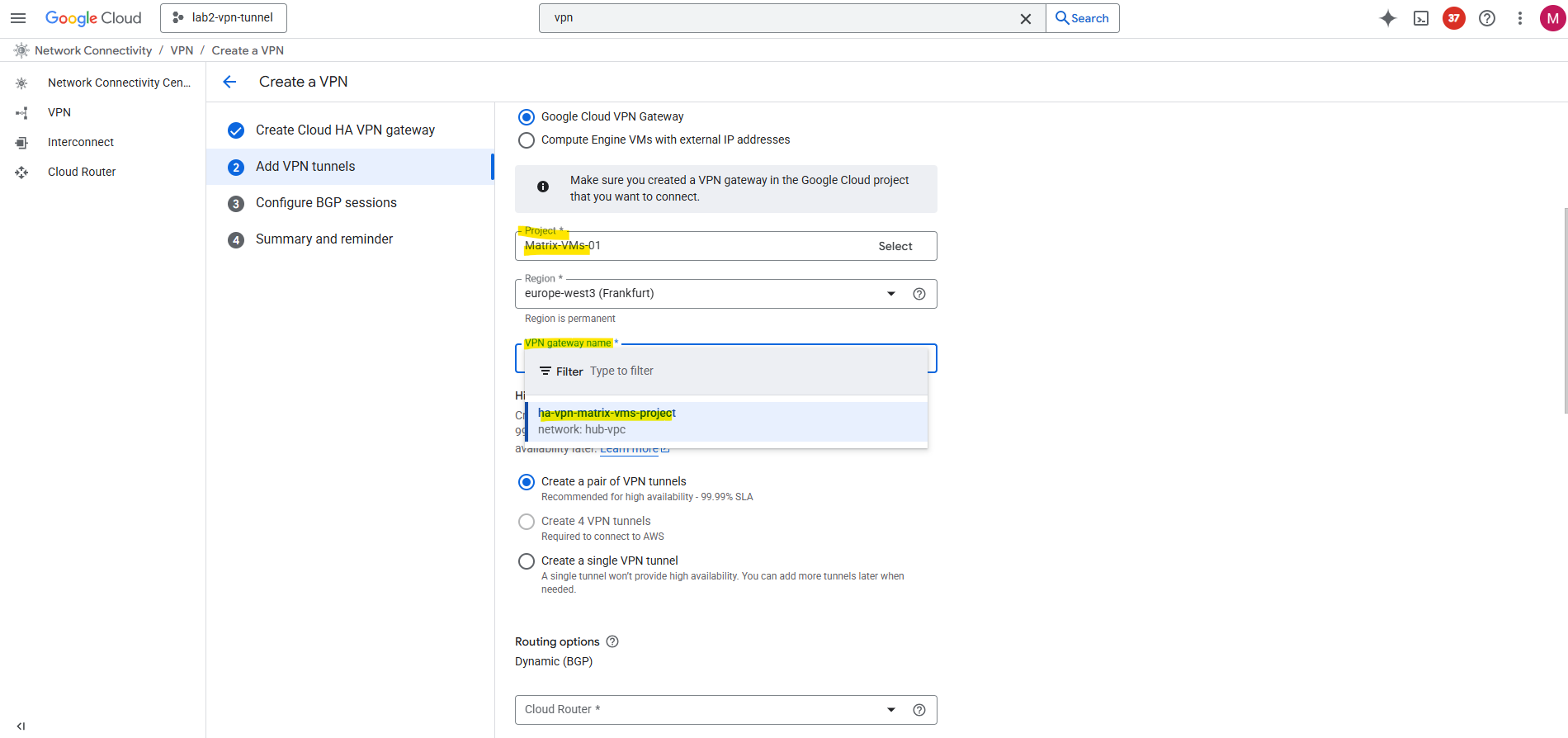Select Compute Engine VMs radio option
1568x738 pixels.
(x=527, y=140)
